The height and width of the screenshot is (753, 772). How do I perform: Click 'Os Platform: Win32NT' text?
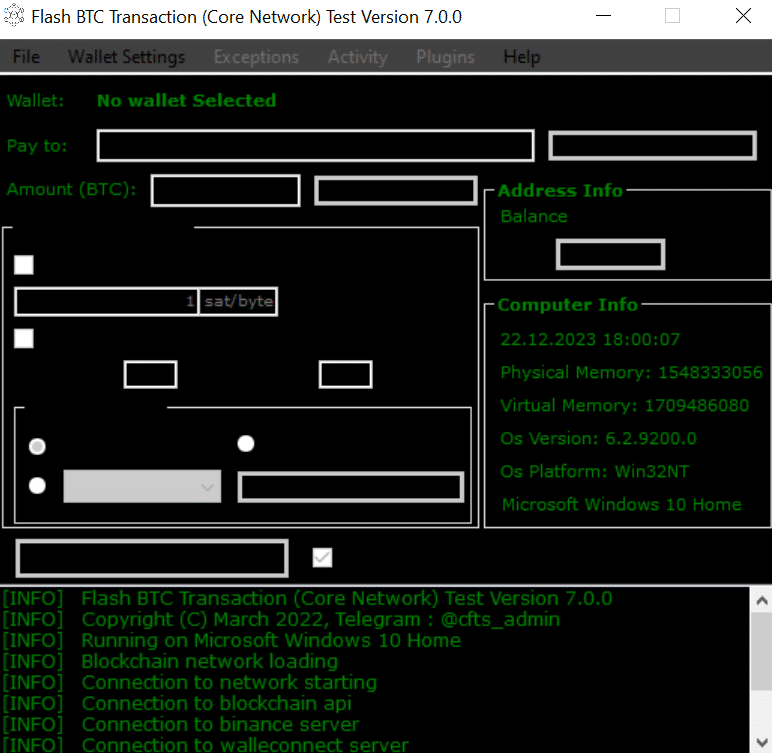[x=595, y=471]
